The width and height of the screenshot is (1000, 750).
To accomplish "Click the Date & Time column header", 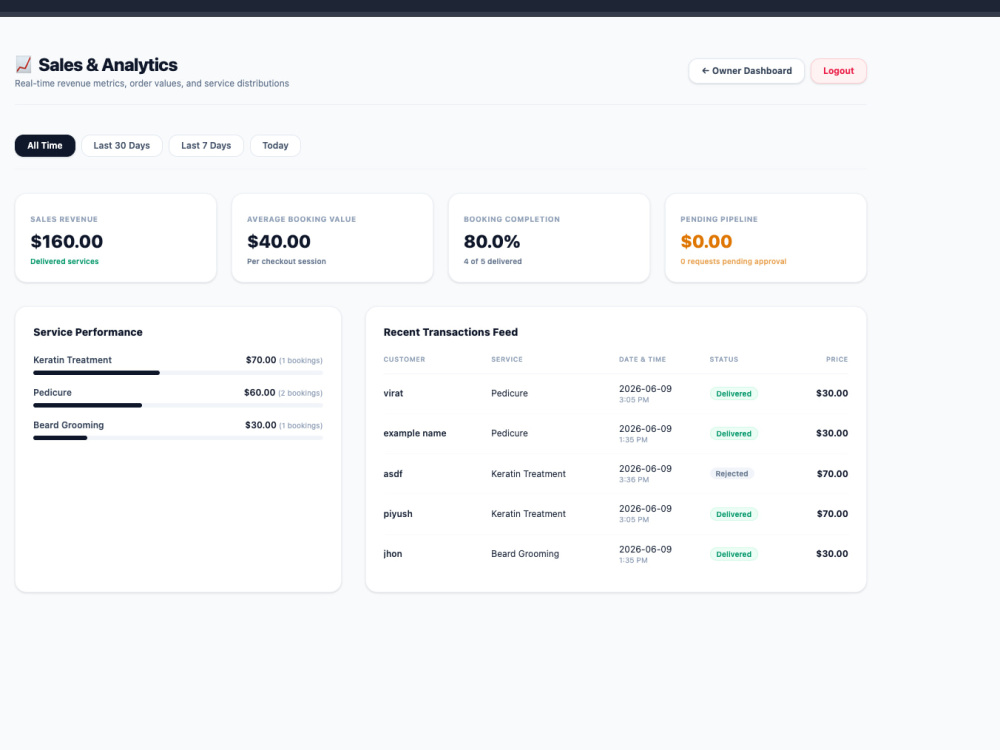I will pos(642,359).
